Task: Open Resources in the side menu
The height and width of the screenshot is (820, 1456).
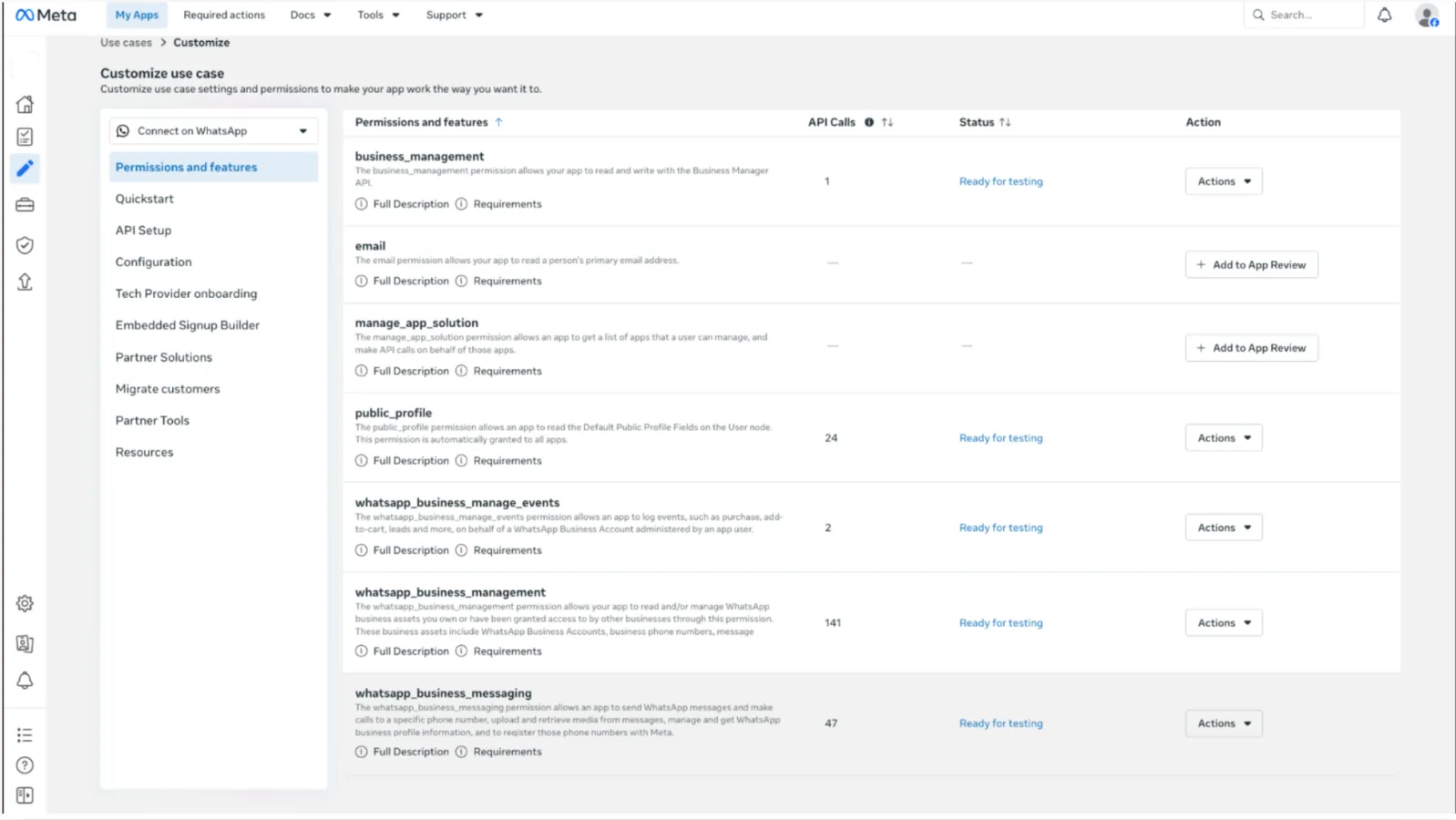Action: pos(144,452)
